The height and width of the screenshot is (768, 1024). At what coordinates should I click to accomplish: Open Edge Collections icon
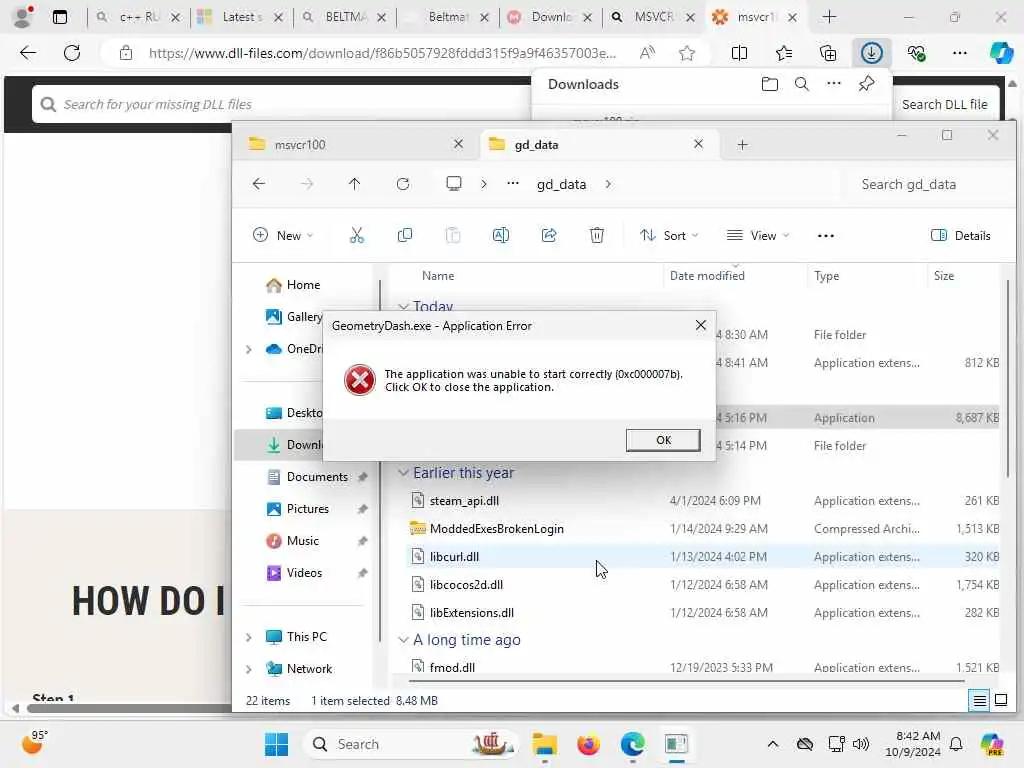[827, 53]
